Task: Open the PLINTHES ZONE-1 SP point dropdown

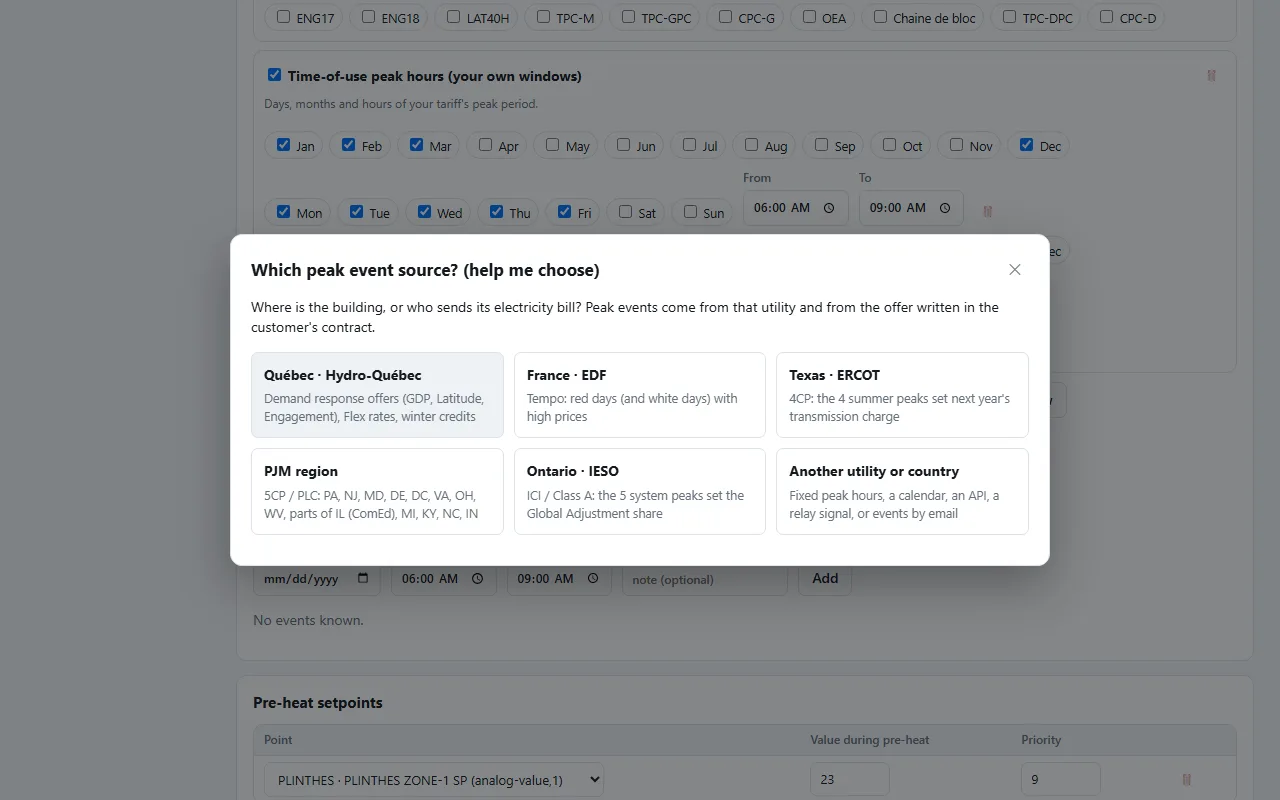Action: [434, 780]
